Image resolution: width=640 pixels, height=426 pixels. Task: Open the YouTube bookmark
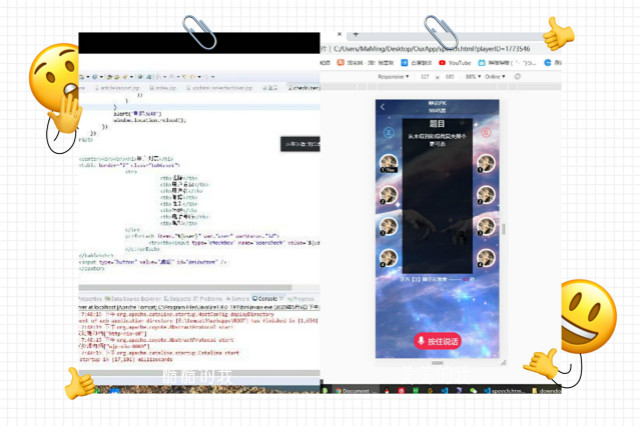tap(455, 63)
